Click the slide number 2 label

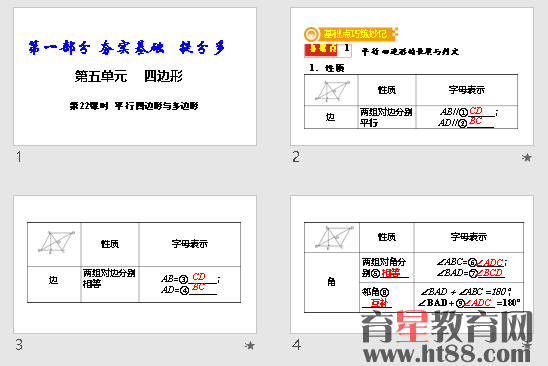(296, 157)
